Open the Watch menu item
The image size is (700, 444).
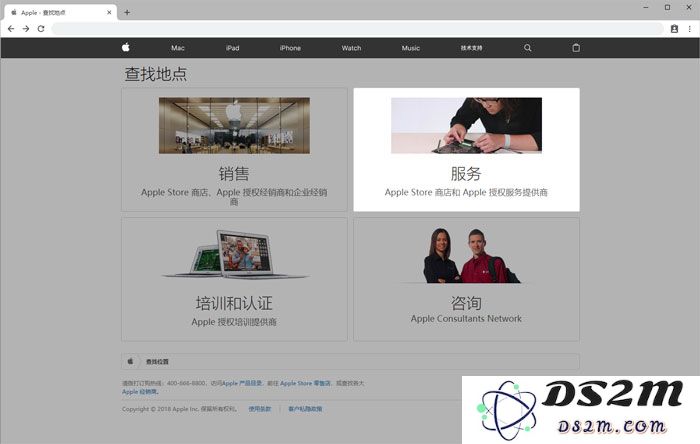(x=351, y=48)
